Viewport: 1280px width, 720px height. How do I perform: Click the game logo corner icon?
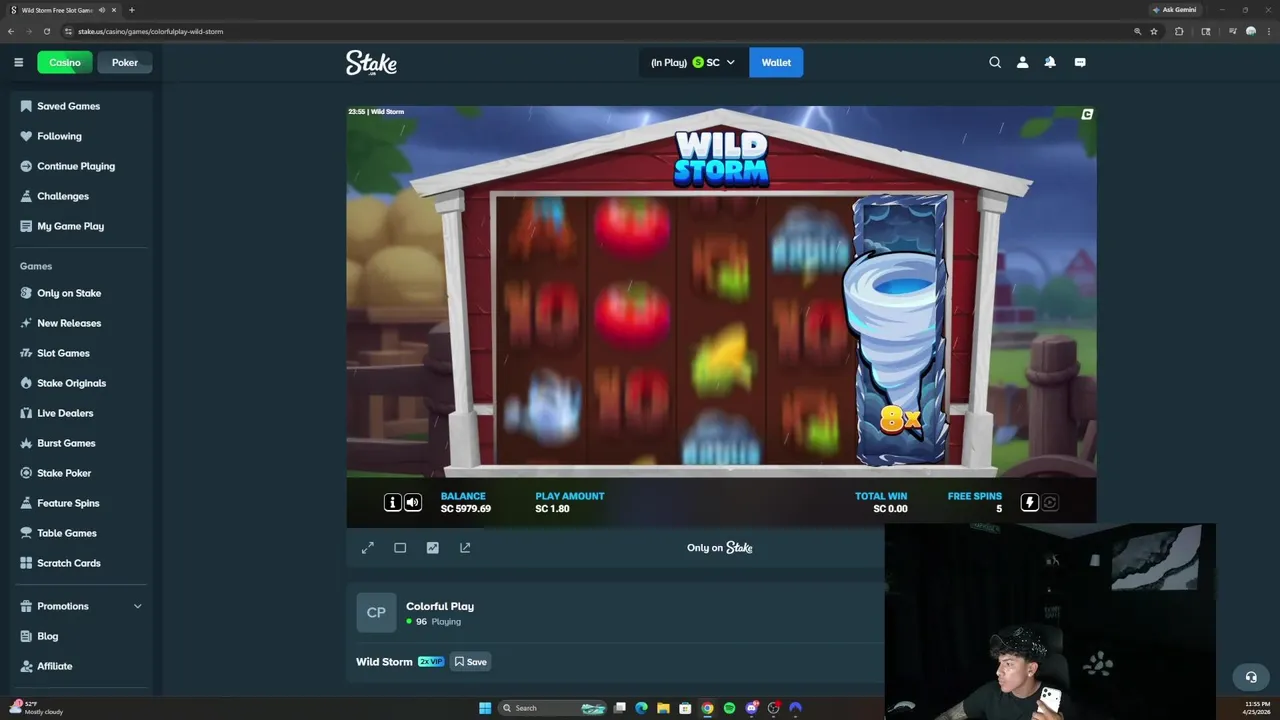(x=1087, y=114)
